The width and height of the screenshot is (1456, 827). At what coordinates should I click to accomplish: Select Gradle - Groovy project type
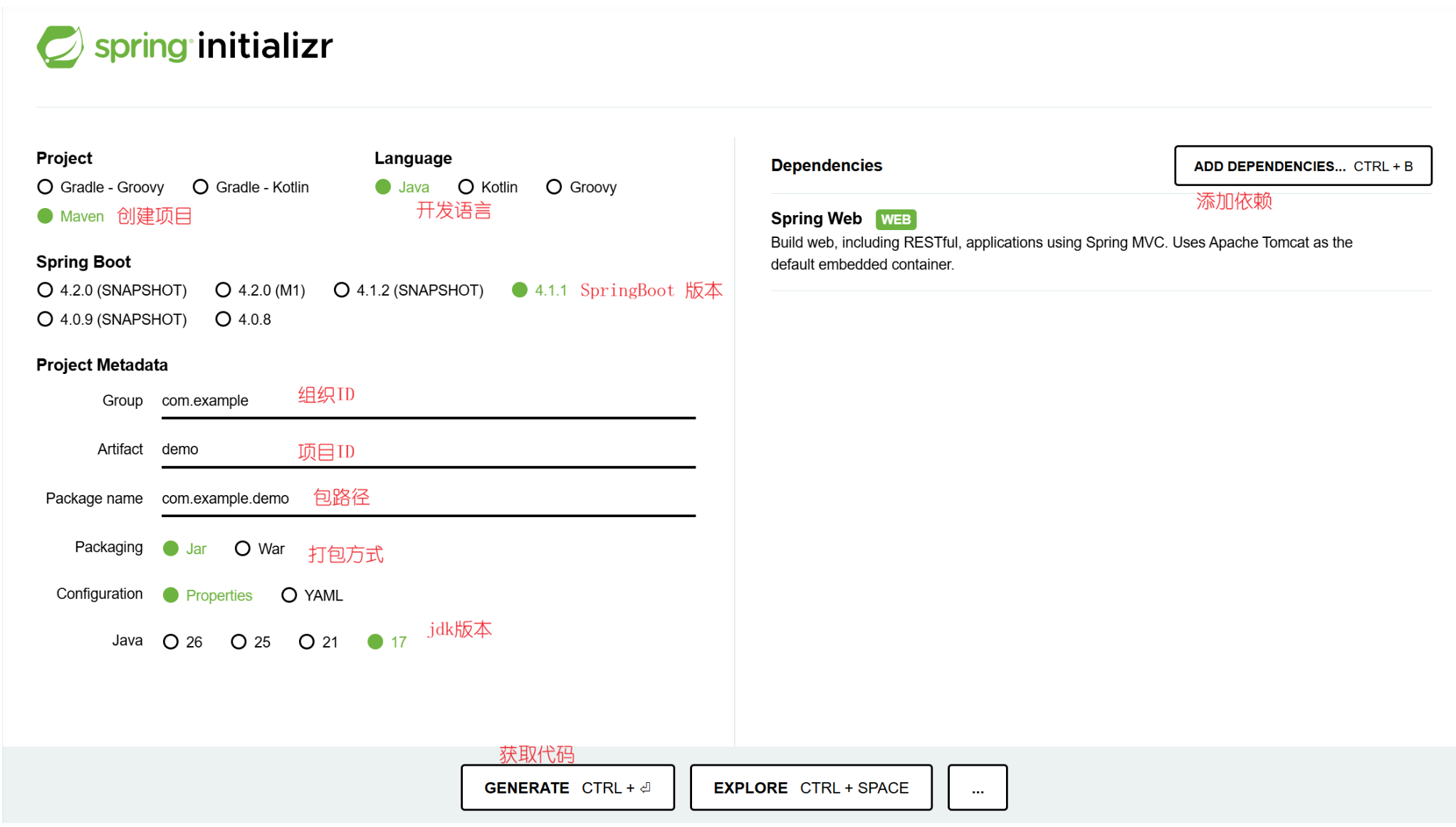tap(101, 187)
